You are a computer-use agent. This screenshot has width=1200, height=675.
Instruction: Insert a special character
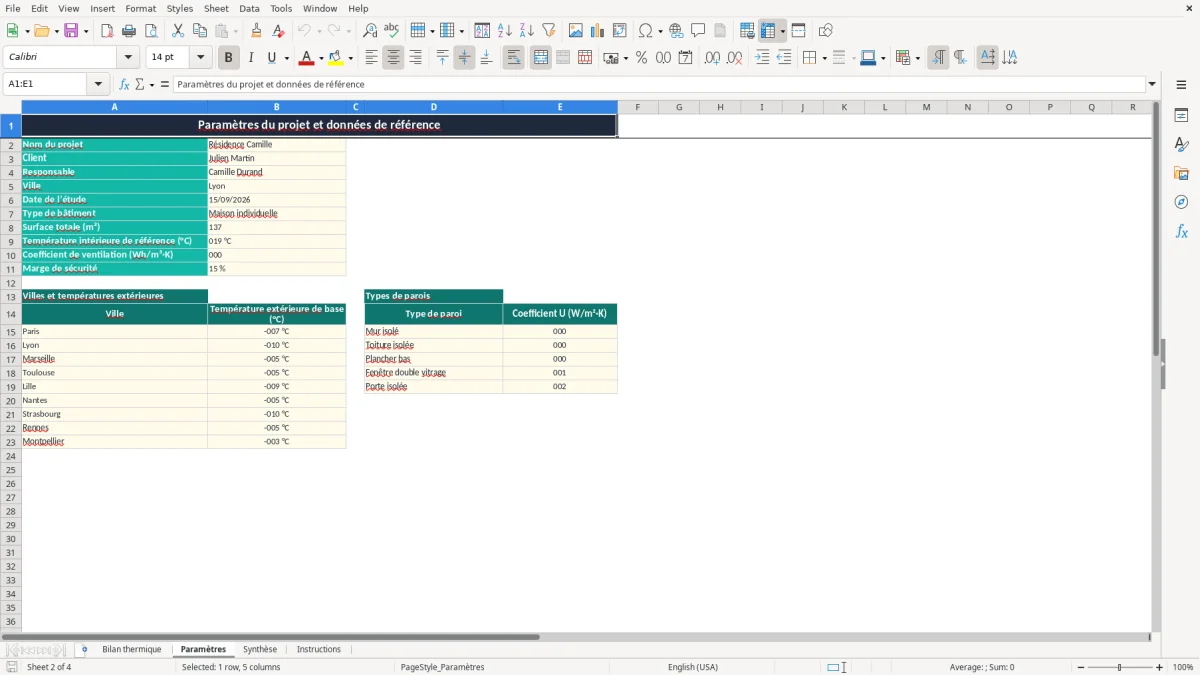click(x=646, y=31)
